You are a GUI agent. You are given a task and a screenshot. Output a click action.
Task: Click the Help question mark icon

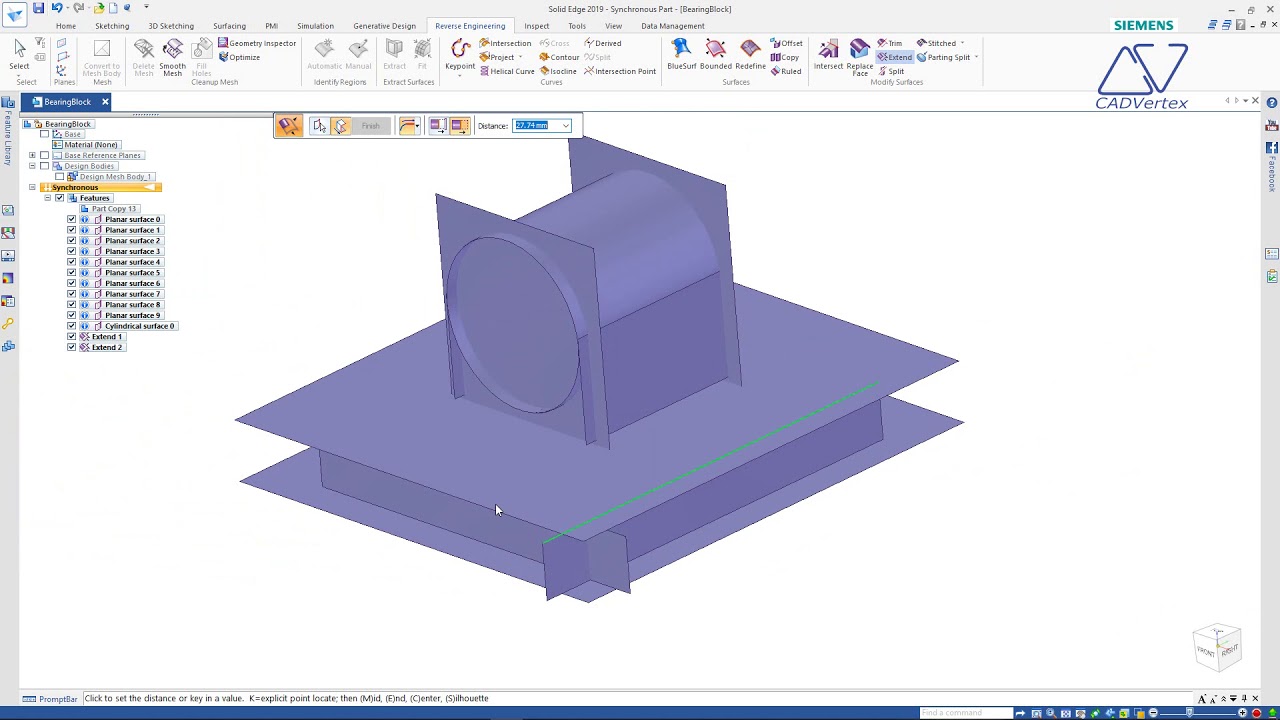pyautogui.click(x=1272, y=102)
